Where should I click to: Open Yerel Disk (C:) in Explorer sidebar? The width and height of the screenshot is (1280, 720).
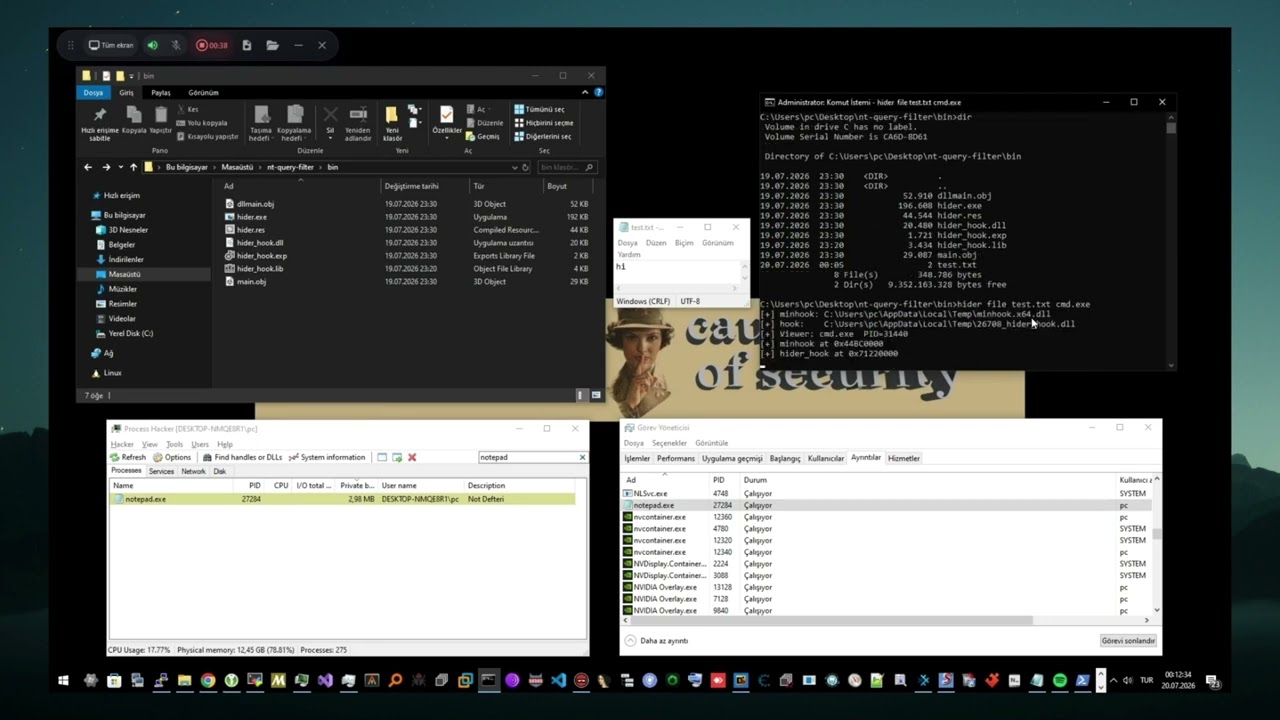click(x=131, y=333)
